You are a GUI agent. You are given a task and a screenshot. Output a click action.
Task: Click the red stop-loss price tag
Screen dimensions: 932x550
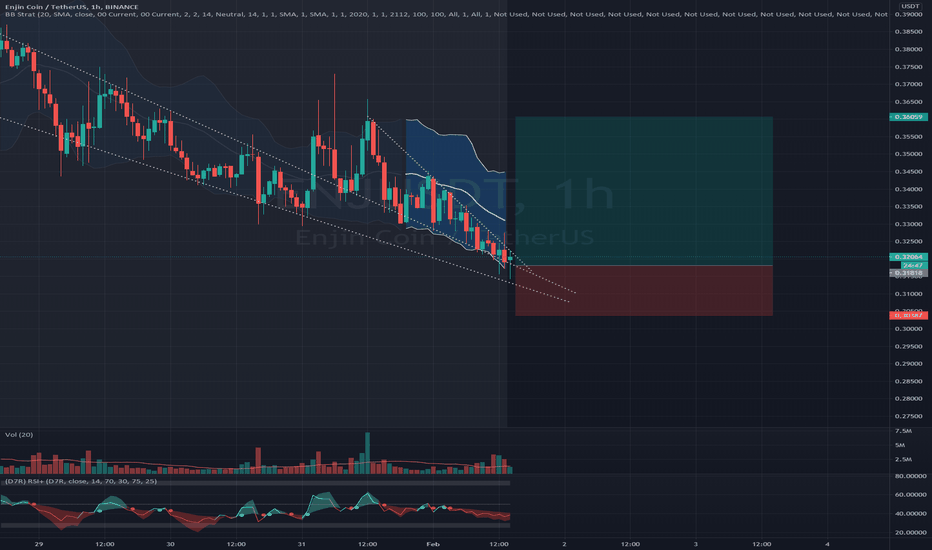(x=908, y=315)
